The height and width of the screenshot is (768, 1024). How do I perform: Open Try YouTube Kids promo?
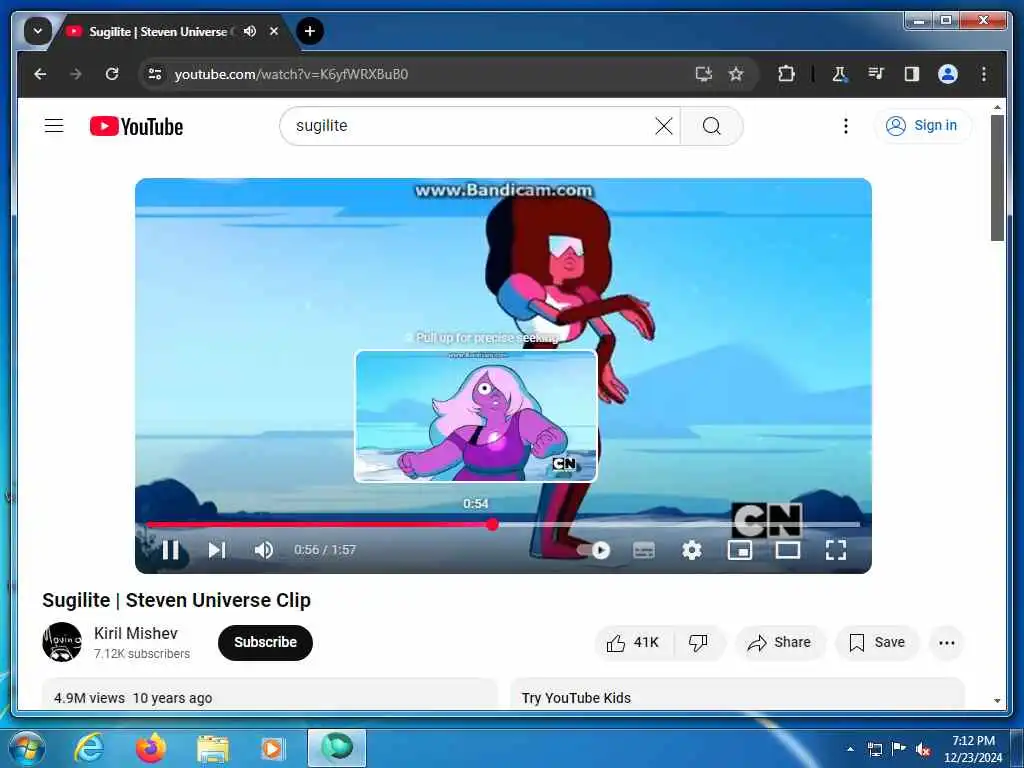pos(737,694)
